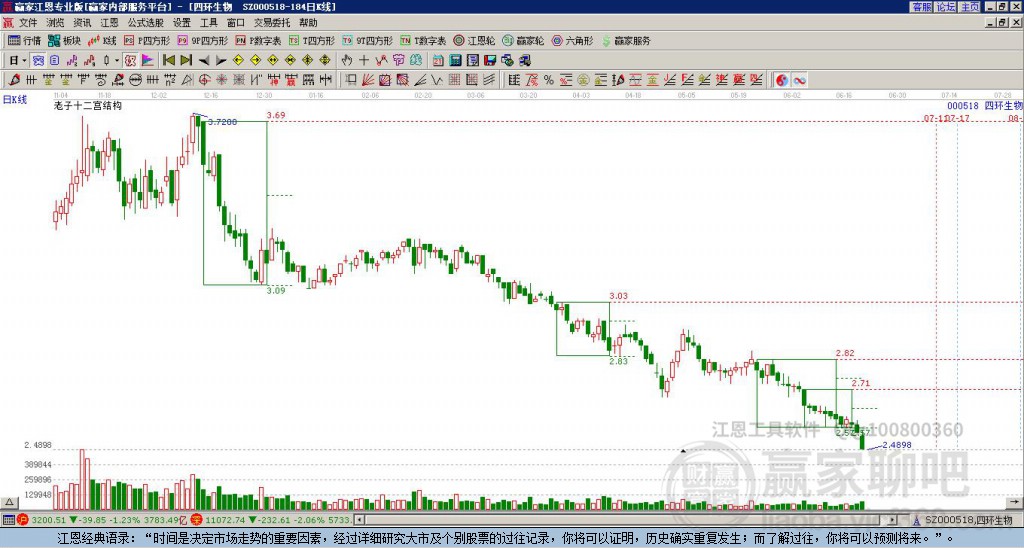Open the 论坛 forum link
This screenshot has width=1024, height=548.
[x=946, y=7]
